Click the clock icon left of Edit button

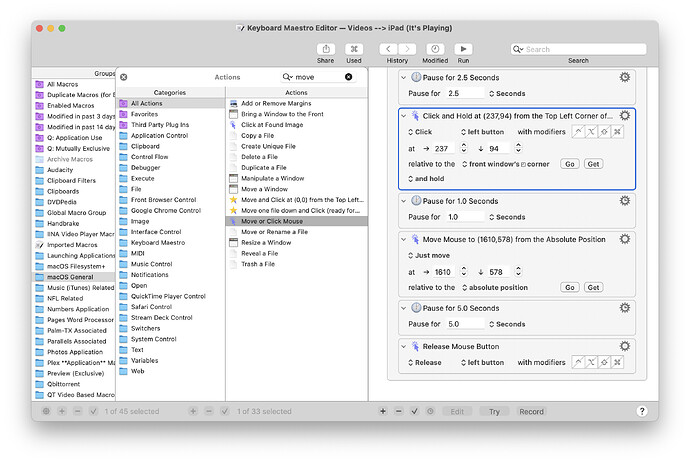[430, 411]
